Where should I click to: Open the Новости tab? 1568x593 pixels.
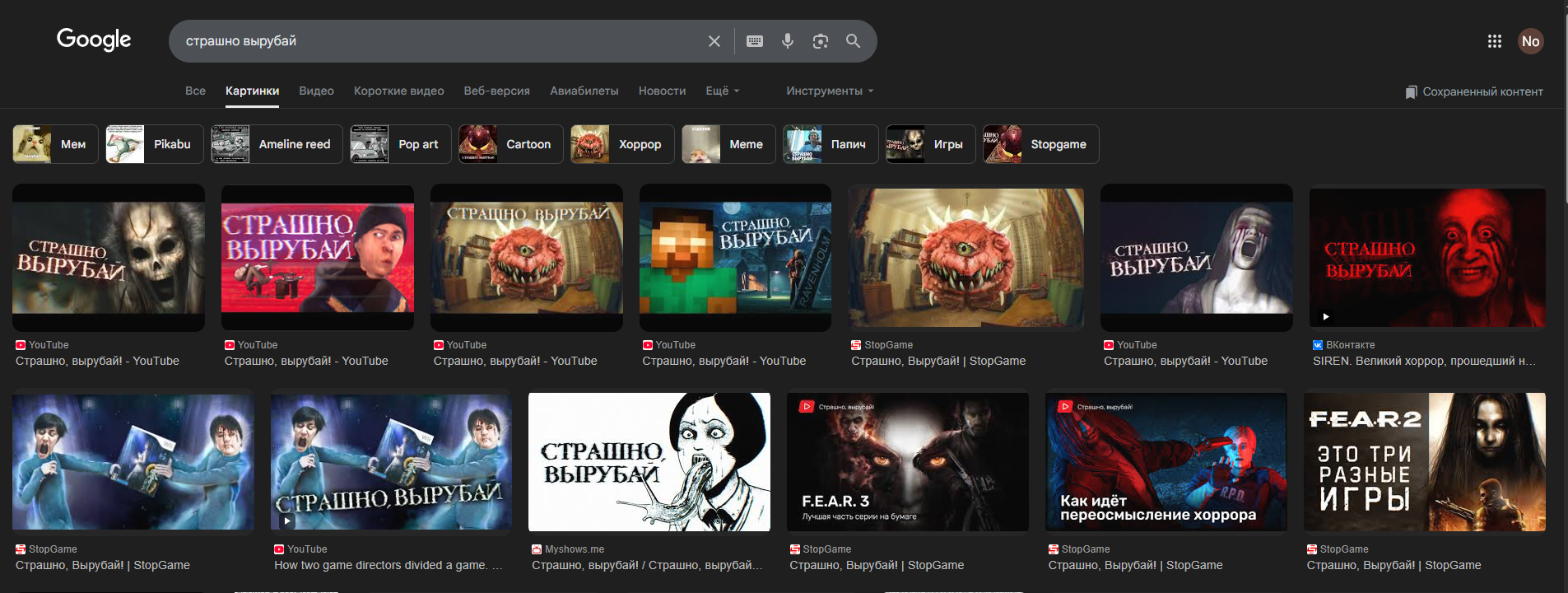point(662,91)
